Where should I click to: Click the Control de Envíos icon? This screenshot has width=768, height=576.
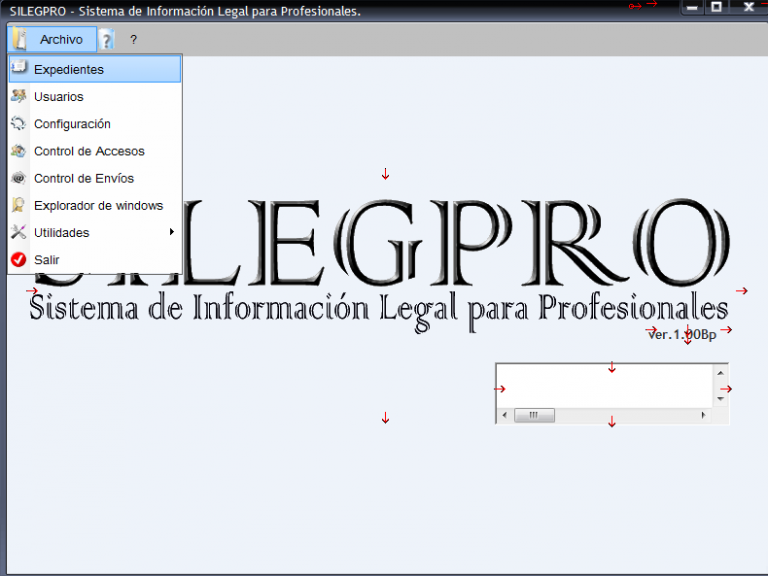point(19,178)
